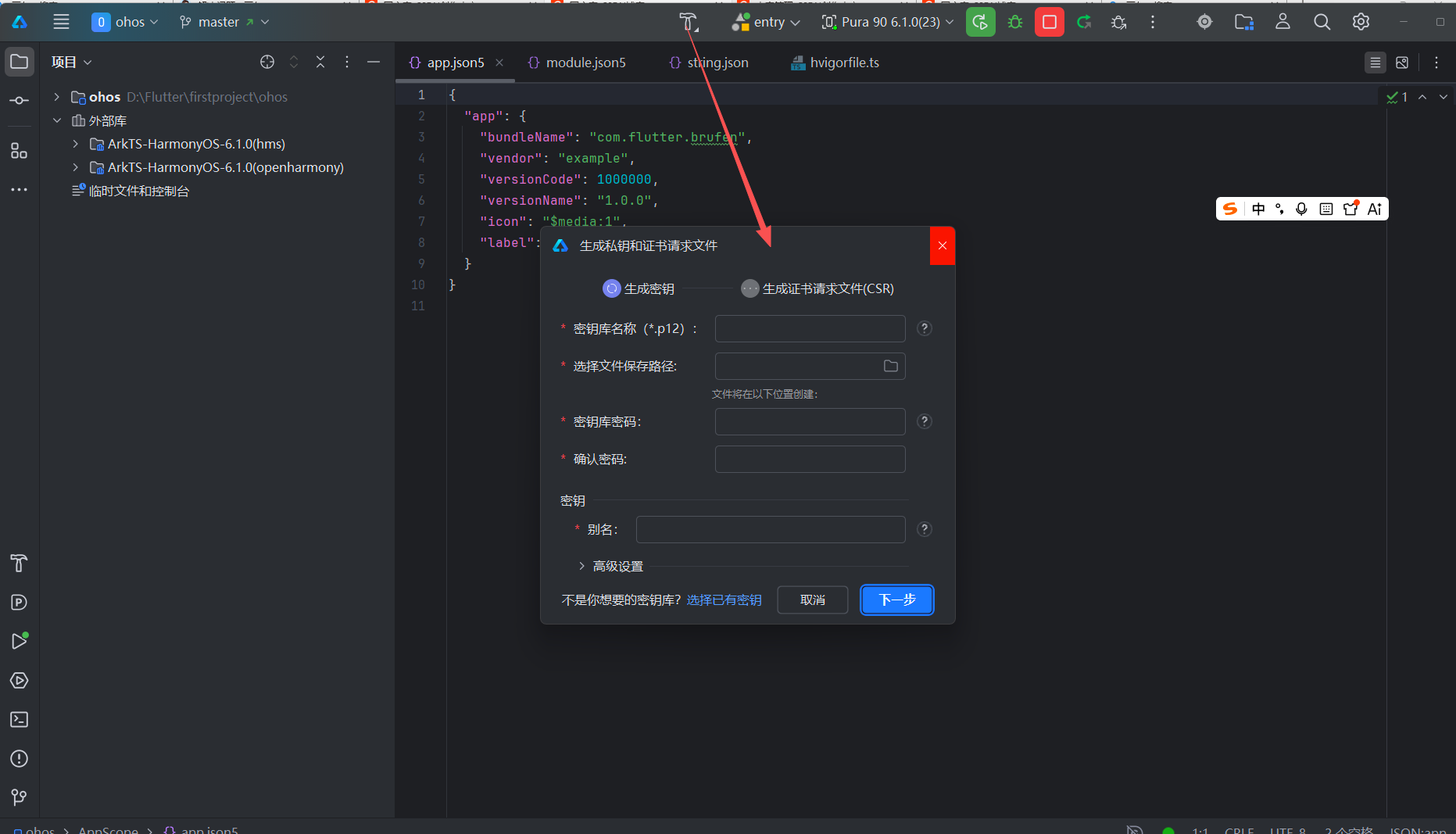Click the expand all icon in project panel
This screenshot has height=834, width=1456.
[294, 62]
